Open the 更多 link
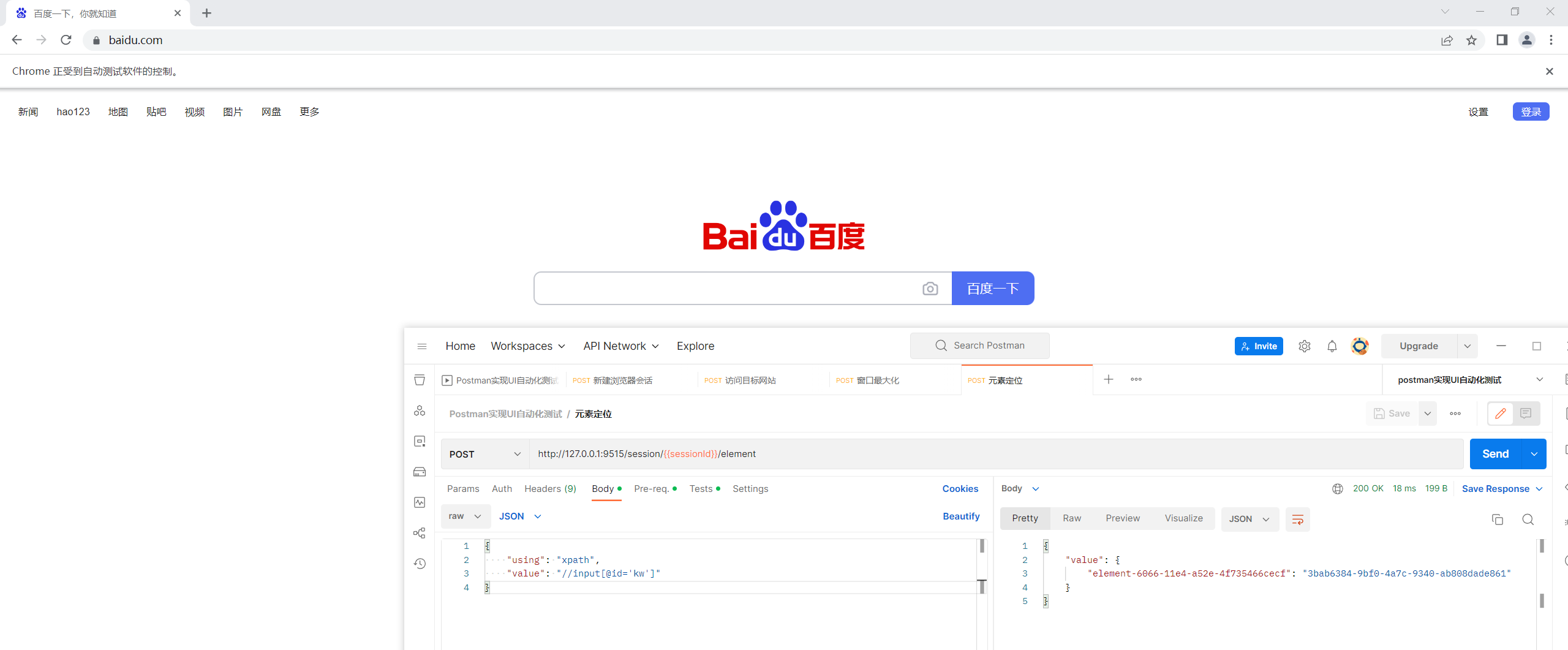Viewport: 1568px width, 650px height. coord(309,111)
